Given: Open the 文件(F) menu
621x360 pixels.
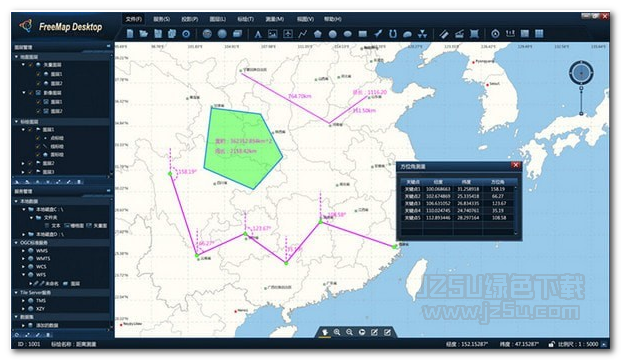Looking at the screenshot, I should 133,19.
